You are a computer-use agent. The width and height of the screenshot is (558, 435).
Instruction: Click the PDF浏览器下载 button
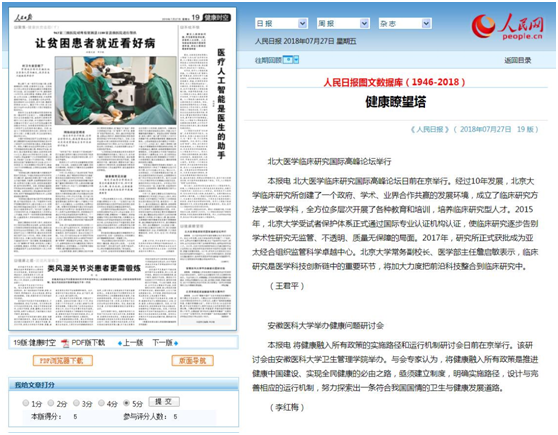pos(63,361)
